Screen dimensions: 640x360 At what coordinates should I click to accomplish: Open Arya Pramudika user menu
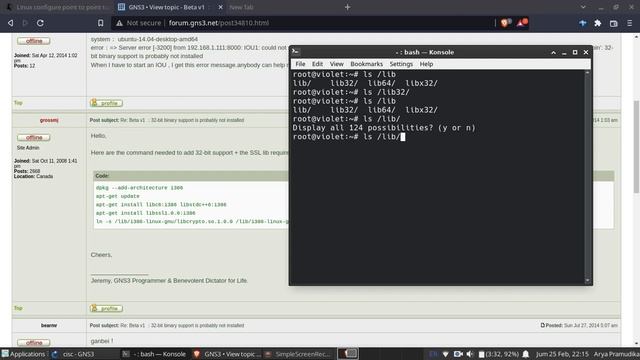[x=616, y=354]
